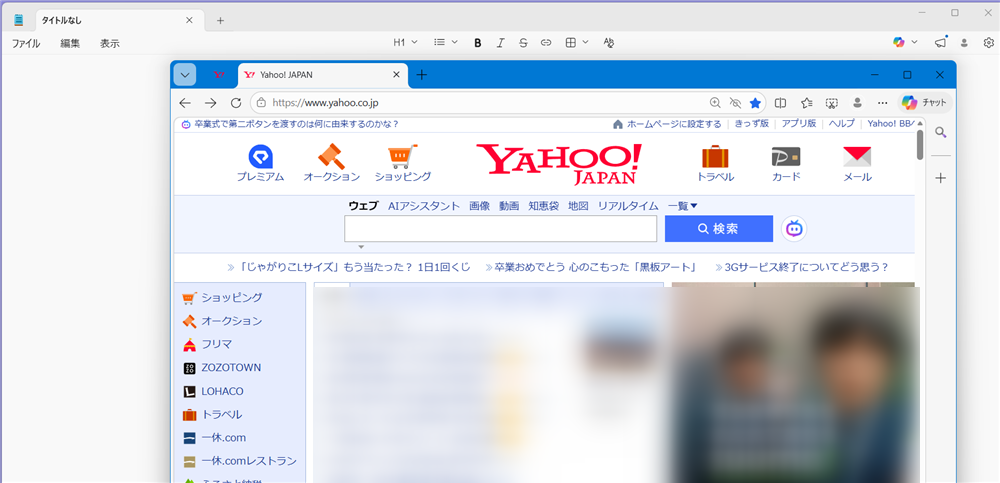Expand the 一覧 search category dropdown

682,205
